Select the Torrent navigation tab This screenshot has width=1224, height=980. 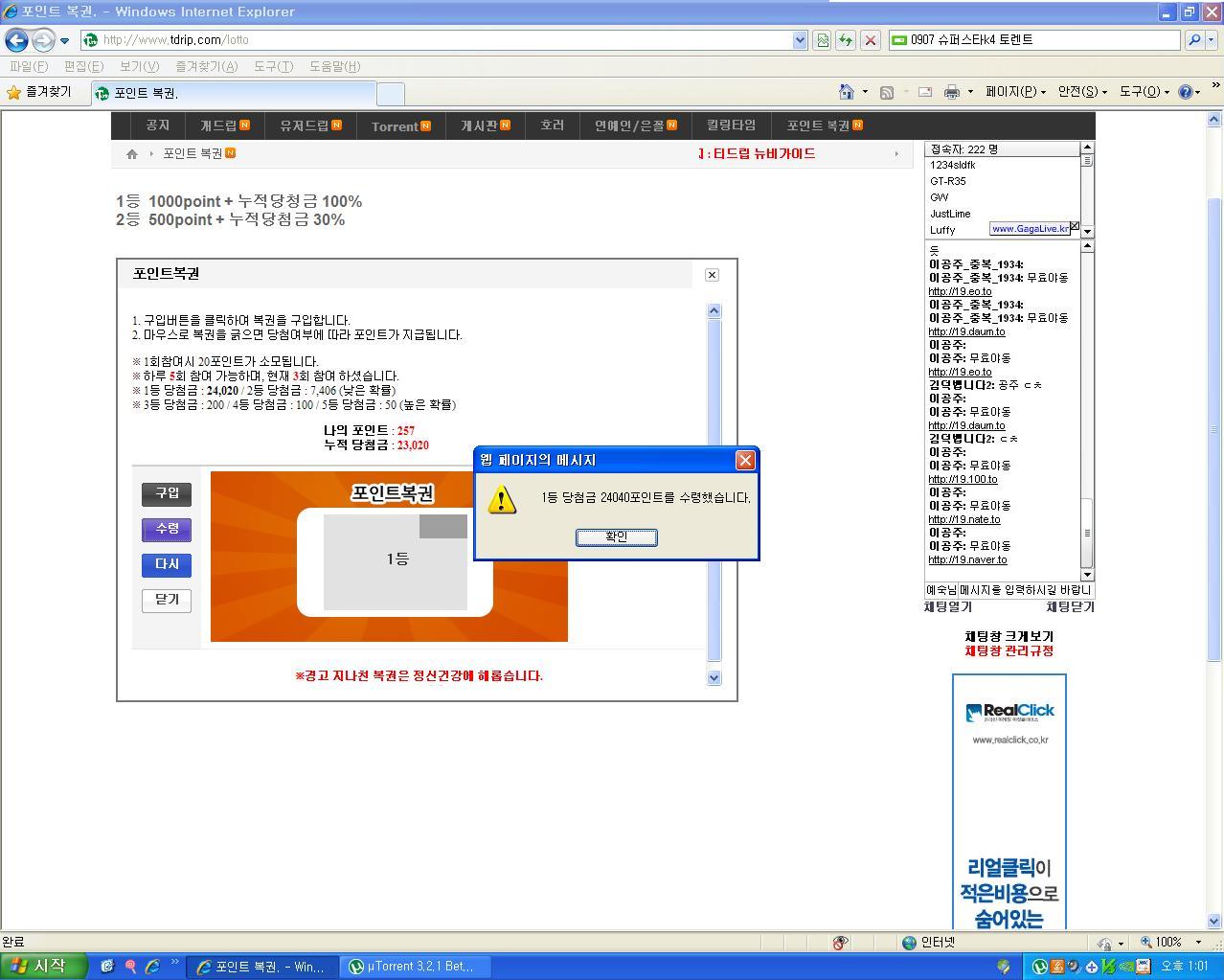click(x=400, y=126)
